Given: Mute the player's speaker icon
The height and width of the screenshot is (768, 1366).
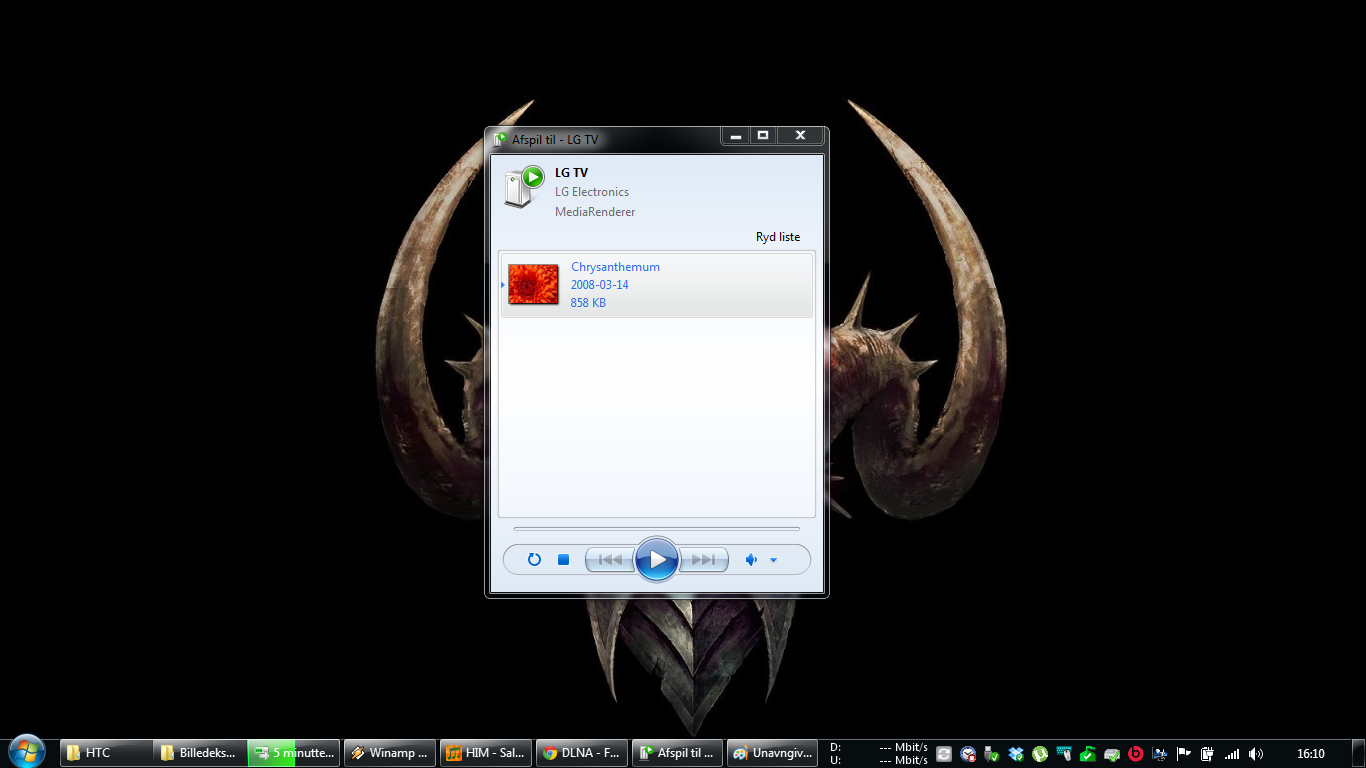Looking at the screenshot, I should (x=751, y=560).
